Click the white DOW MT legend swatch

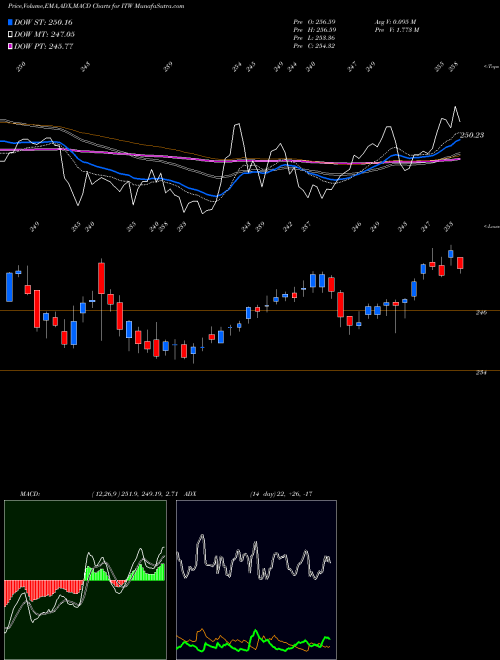coord(10,35)
